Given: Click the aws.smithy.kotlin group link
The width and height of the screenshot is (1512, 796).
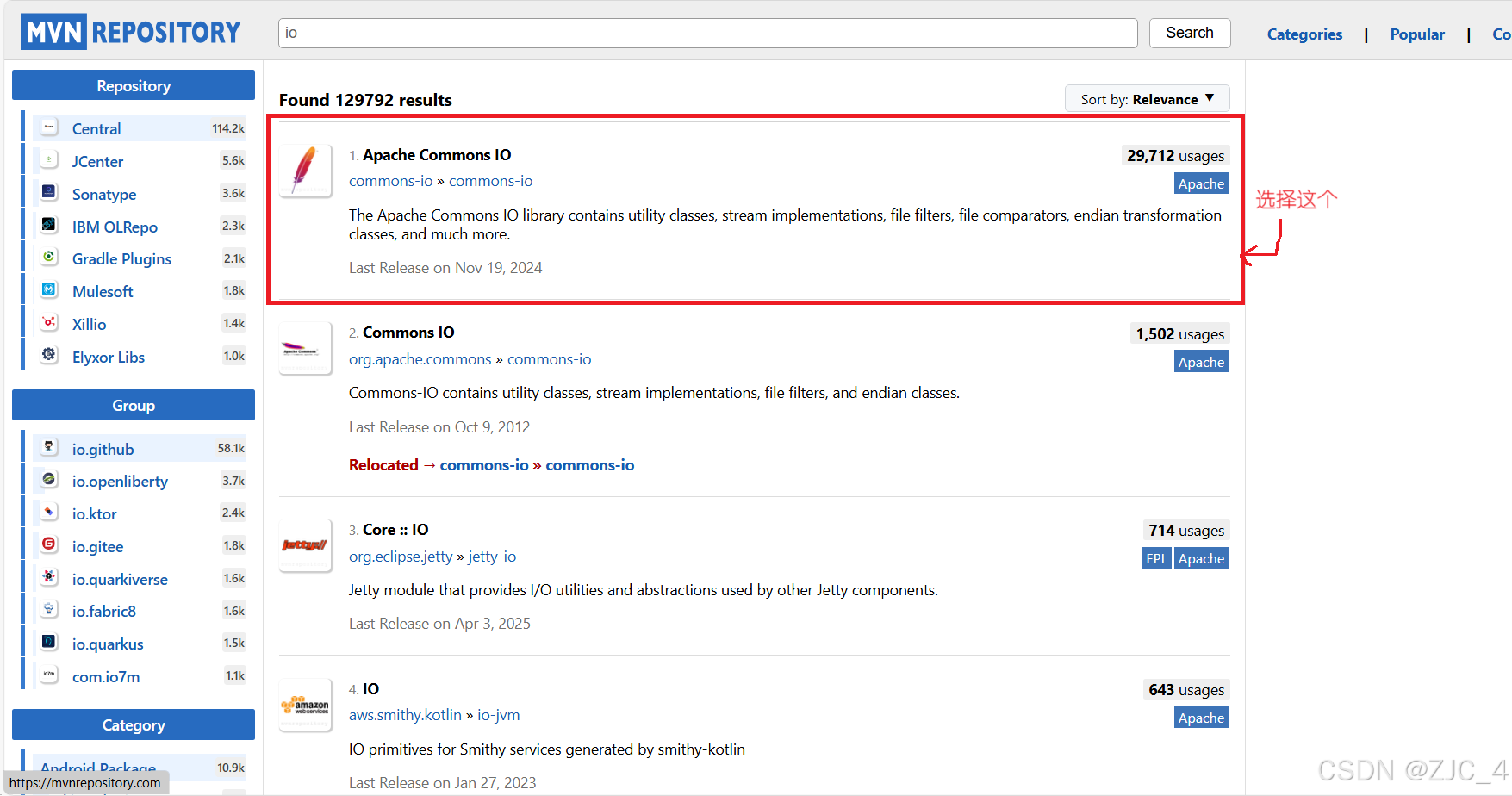Looking at the screenshot, I should (x=405, y=715).
